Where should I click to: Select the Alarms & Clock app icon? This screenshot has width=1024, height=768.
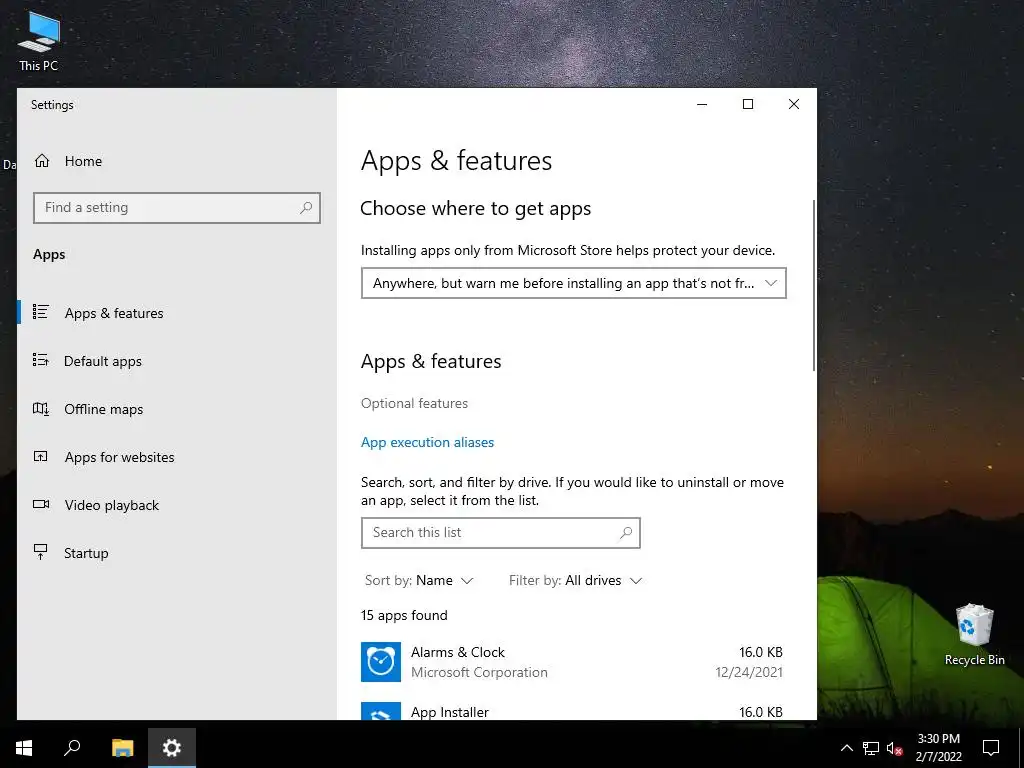coord(381,662)
